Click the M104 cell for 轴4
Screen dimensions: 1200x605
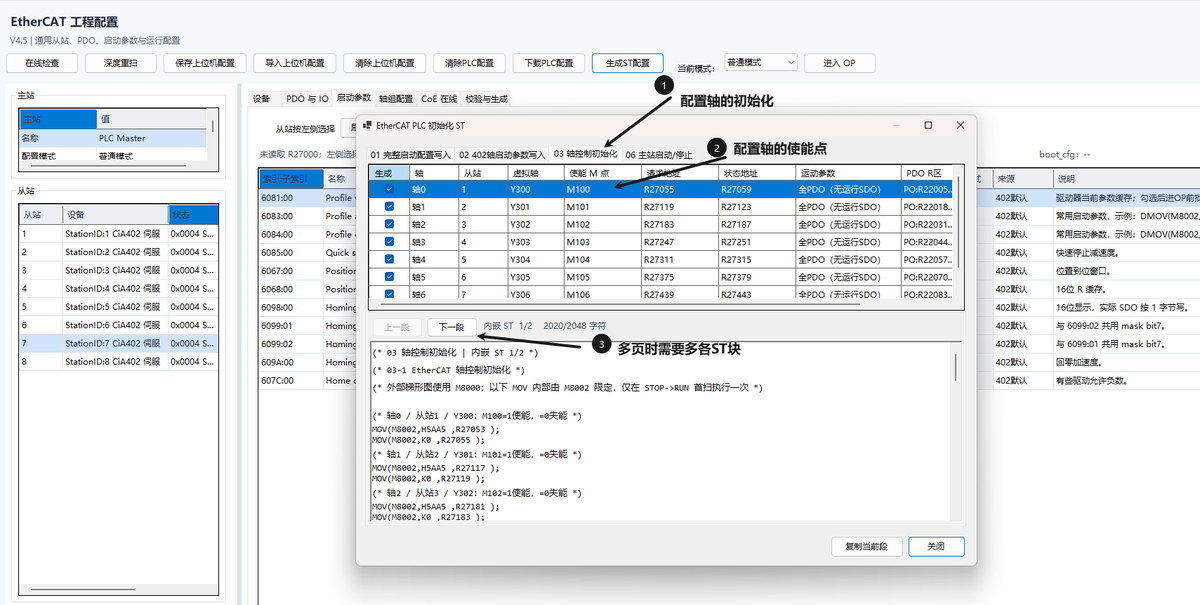click(x=601, y=260)
